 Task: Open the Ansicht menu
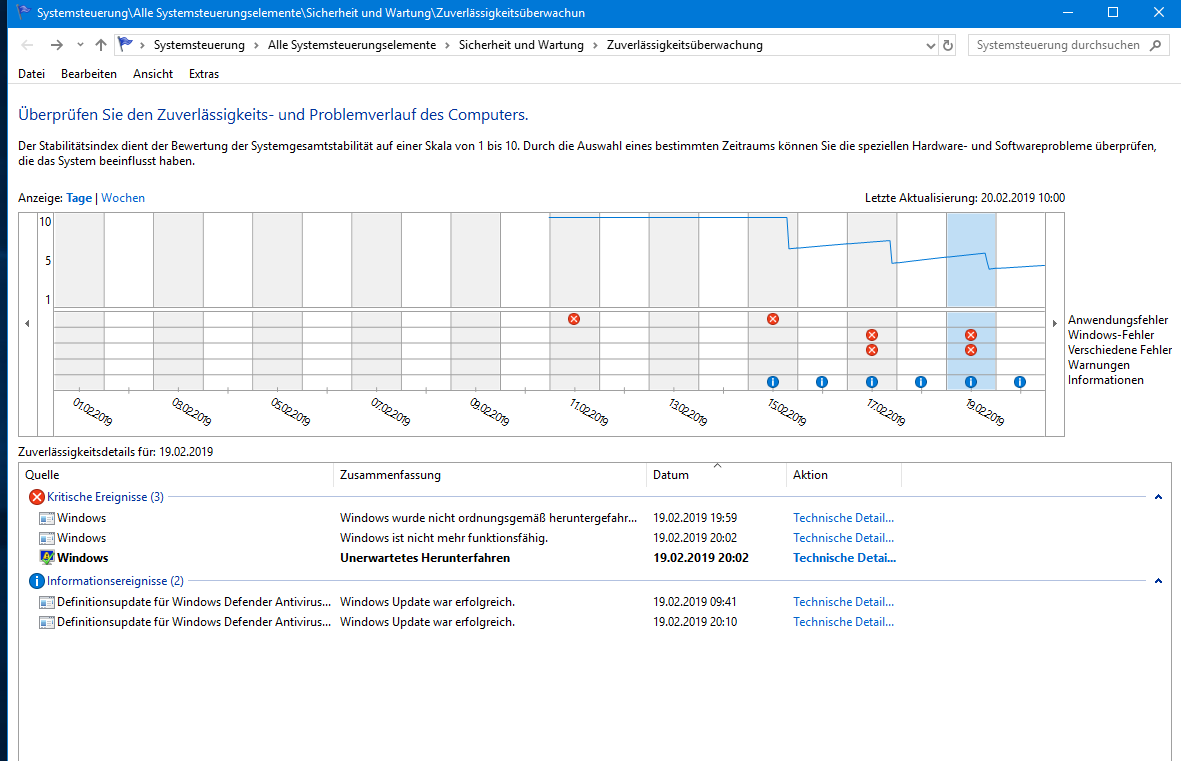point(153,74)
